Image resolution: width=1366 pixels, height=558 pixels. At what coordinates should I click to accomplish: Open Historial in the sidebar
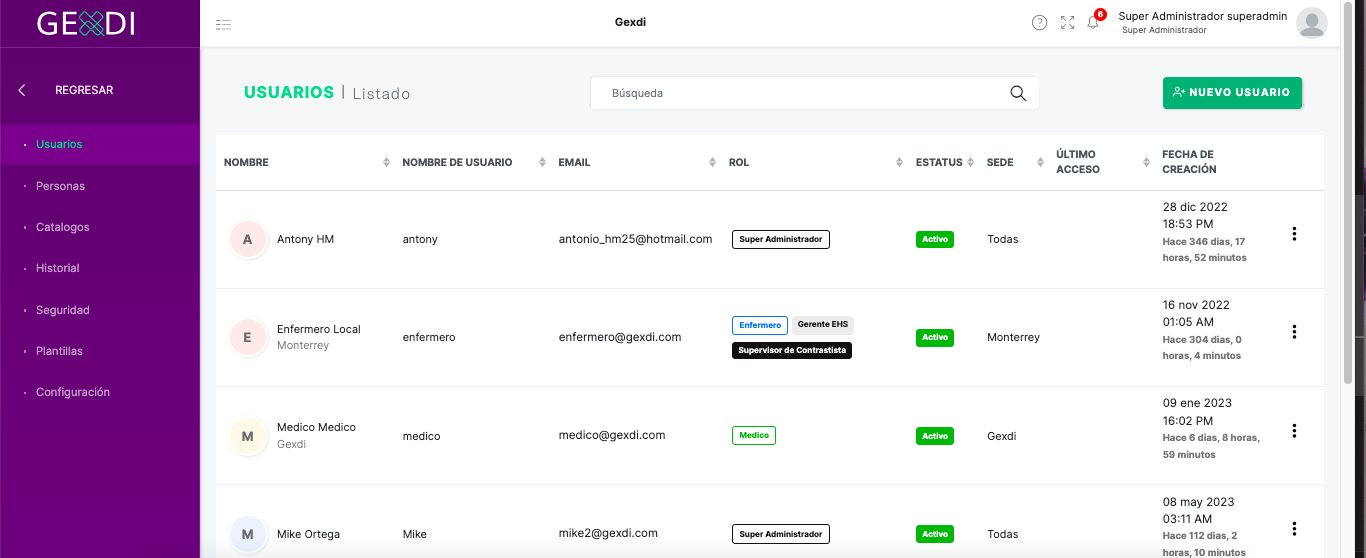[x=57, y=268]
